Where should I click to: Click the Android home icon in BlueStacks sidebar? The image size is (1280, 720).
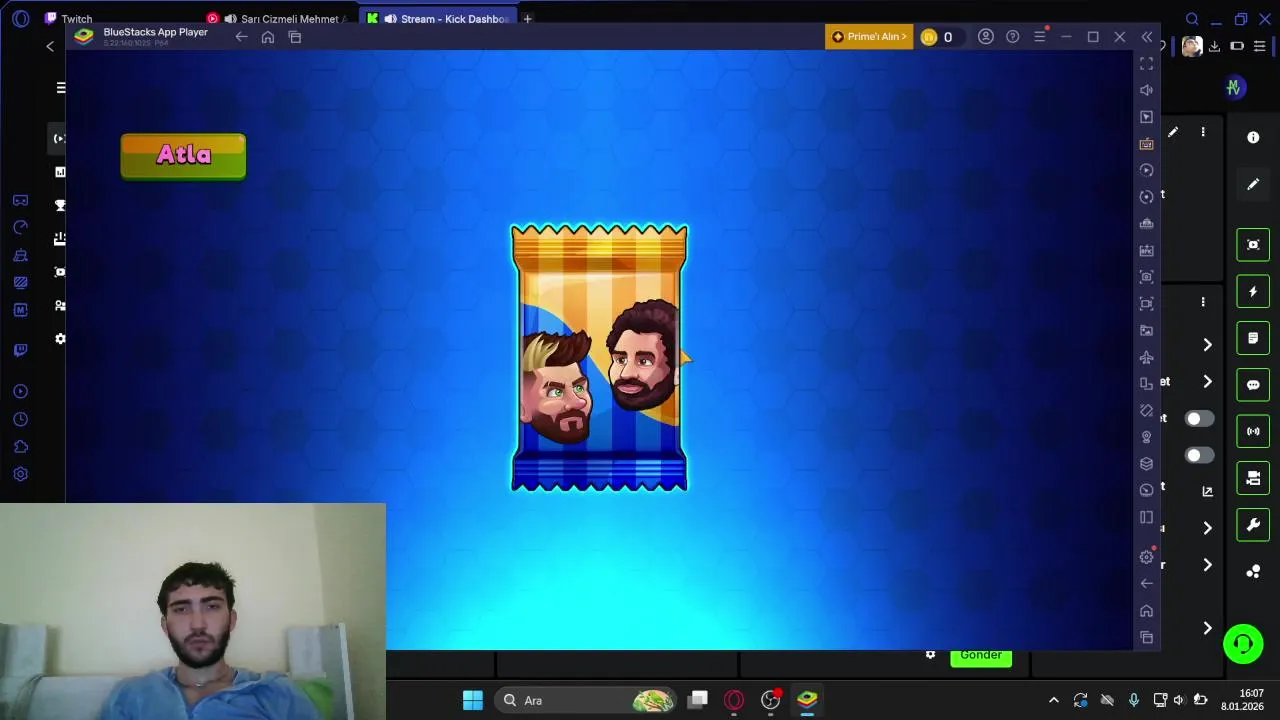coord(1147,611)
